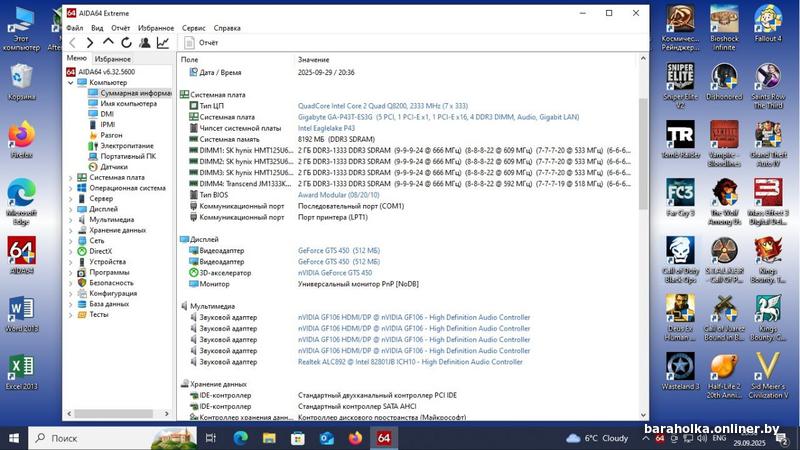
Task: Open the Gigabyte GA-P43T-ES3G motherboard link
Action: (437, 117)
